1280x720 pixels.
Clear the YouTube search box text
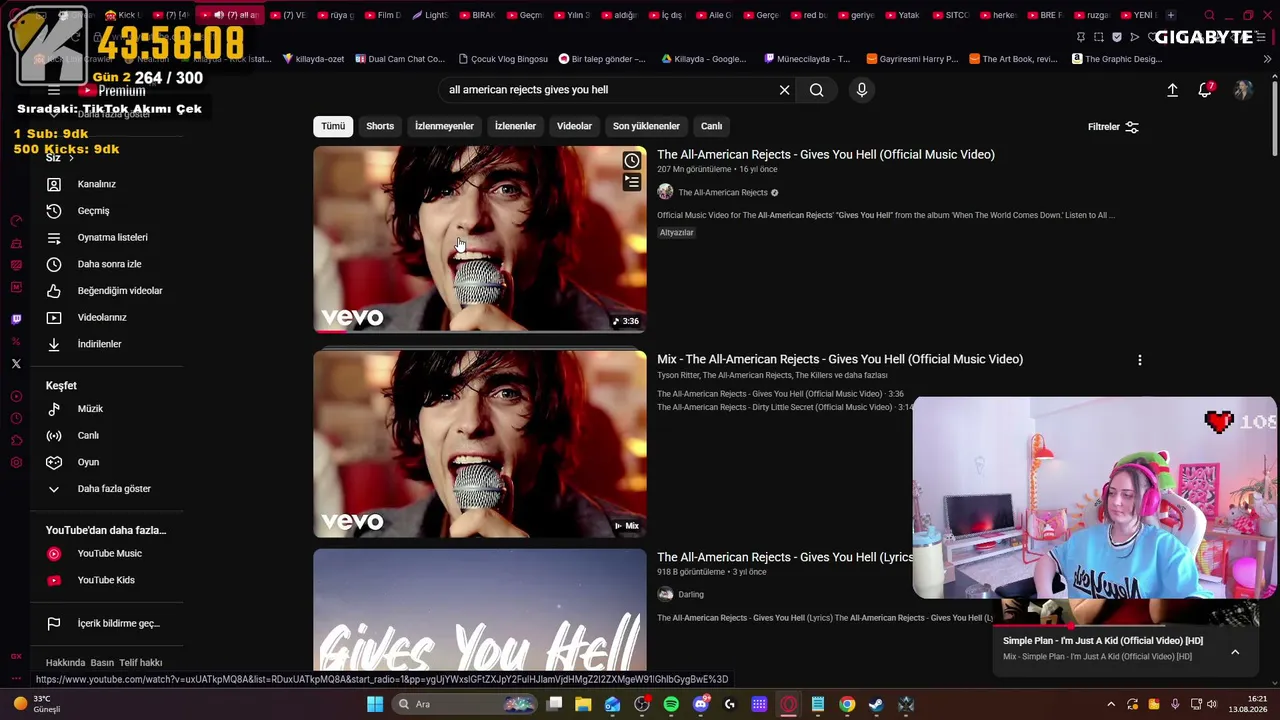click(784, 90)
